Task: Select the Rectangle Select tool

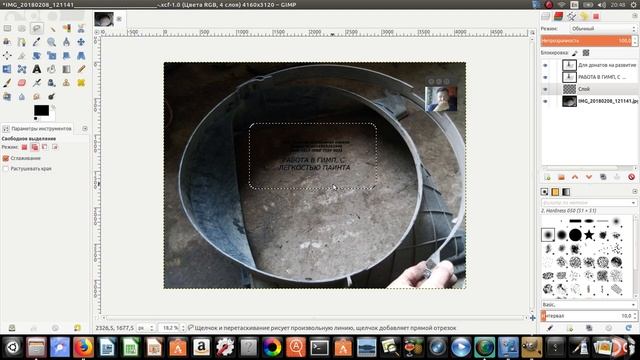Action: [7, 28]
